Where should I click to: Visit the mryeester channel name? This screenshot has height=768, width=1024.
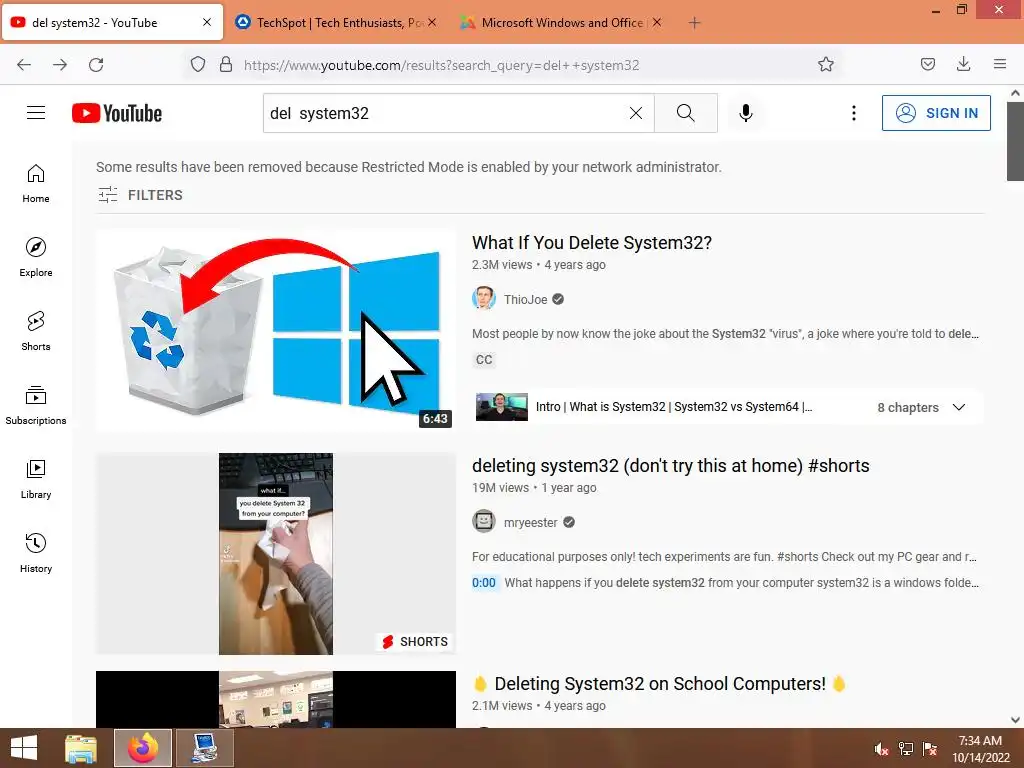pyautogui.click(x=530, y=522)
